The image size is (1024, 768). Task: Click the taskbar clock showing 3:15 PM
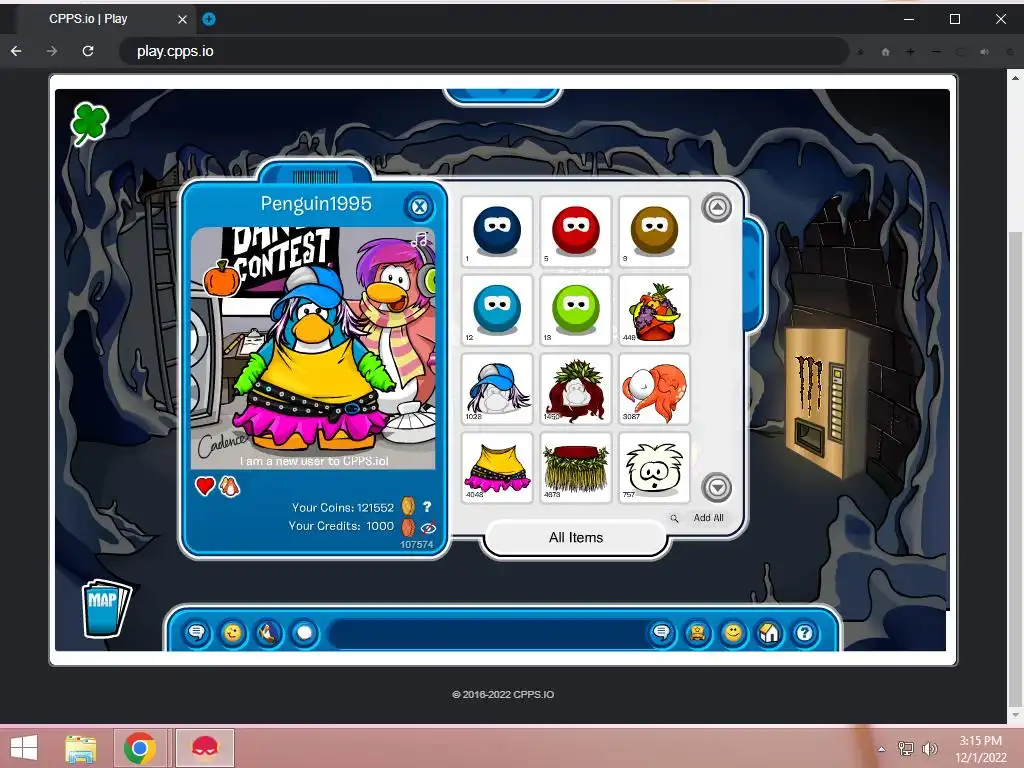(980, 749)
